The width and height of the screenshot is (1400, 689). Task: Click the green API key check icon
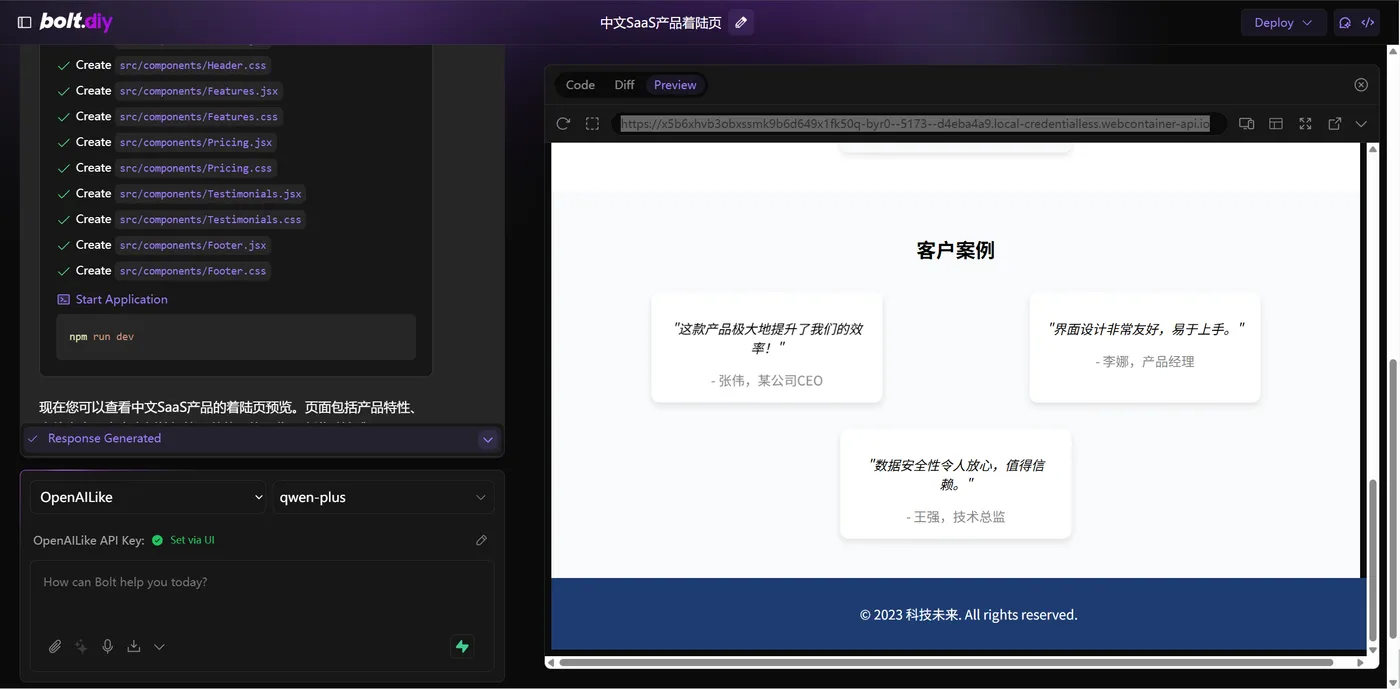click(x=157, y=540)
